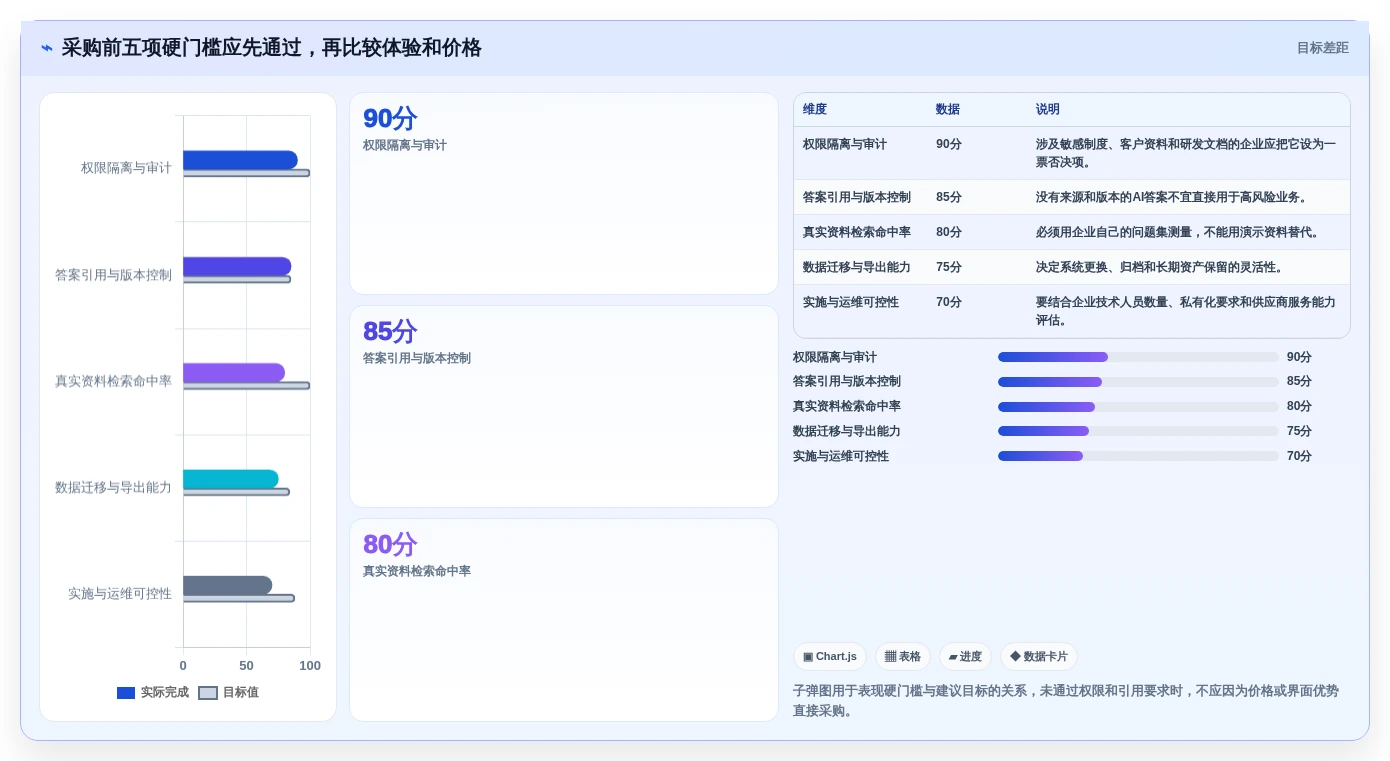Click the blue 实际完成 legend swatch
Viewport: 1390px width, 761px height.
(x=126, y=692)
